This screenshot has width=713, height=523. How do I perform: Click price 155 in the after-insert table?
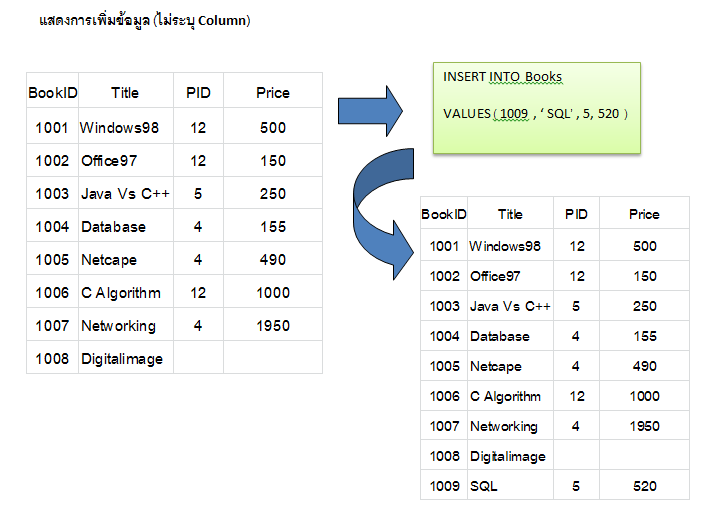click(644, 336)
